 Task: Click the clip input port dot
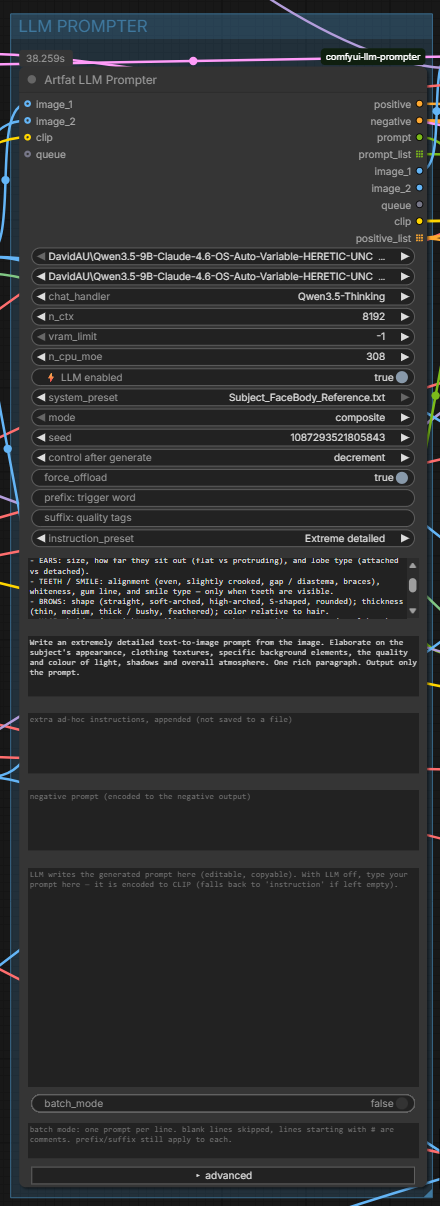(27, 137)
